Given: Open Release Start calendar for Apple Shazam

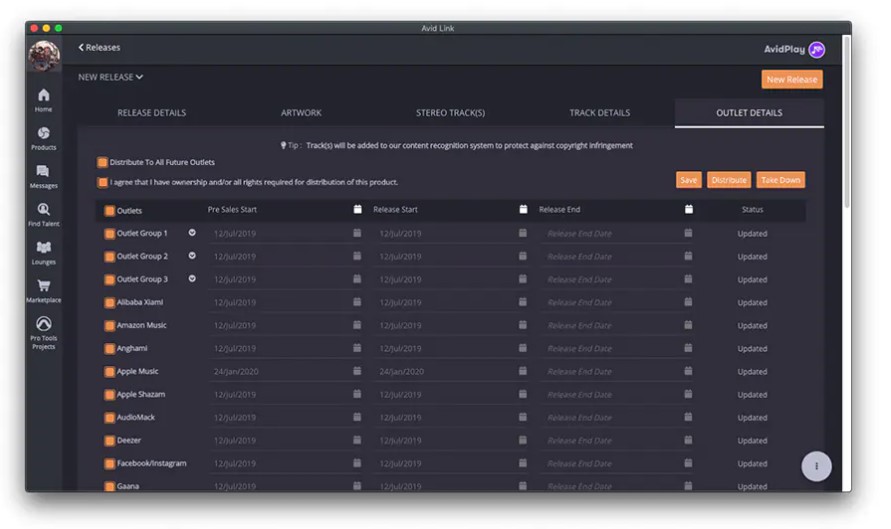Looking at the screenshot, I should pyautogui.click(x=522, y=394).
